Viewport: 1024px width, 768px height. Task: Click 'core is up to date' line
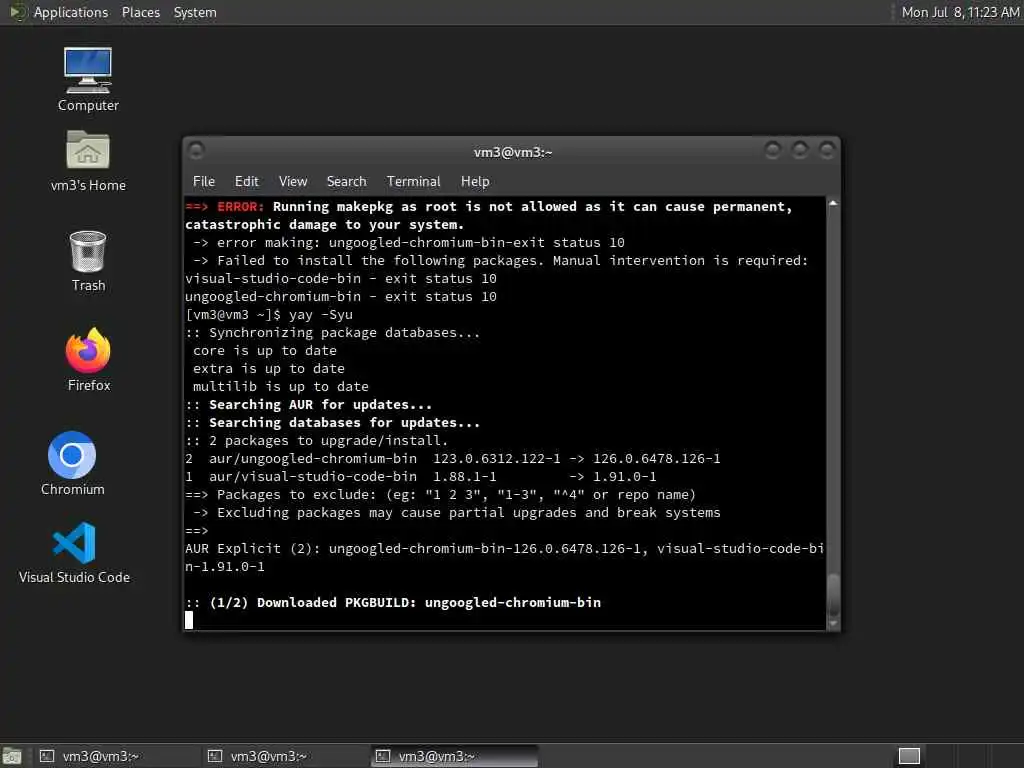264,351
